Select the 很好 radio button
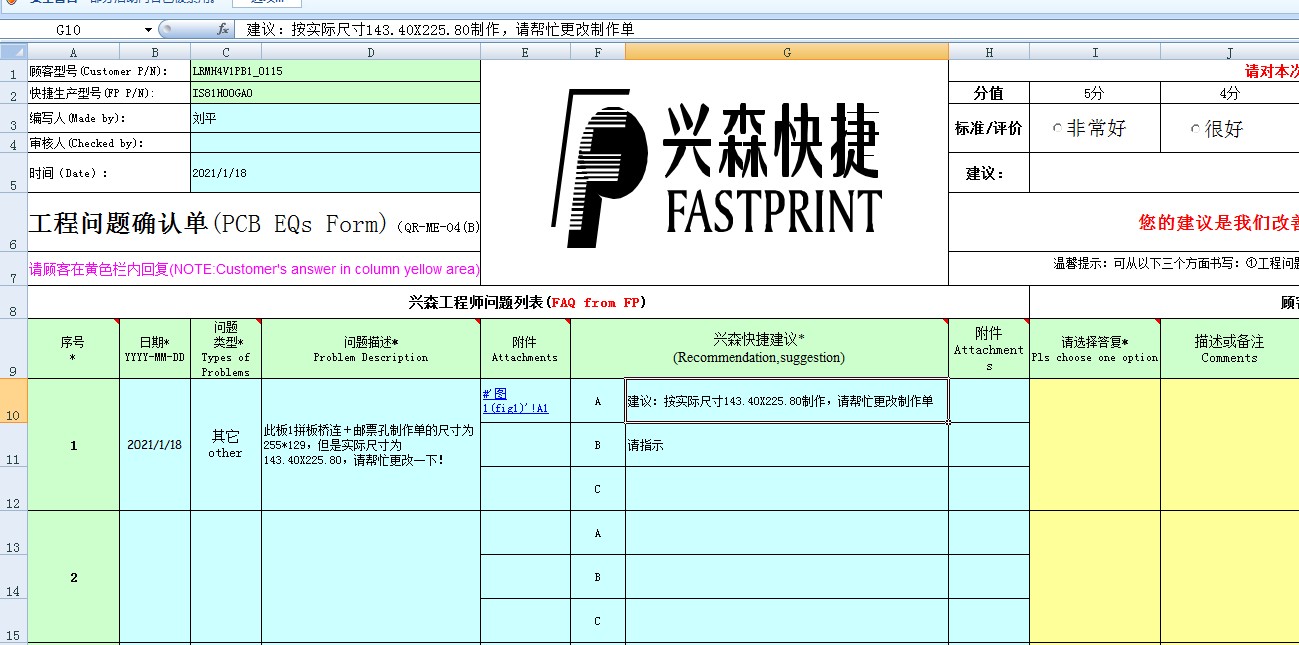The image size is (1299, 645). (x=1195, y=128)
